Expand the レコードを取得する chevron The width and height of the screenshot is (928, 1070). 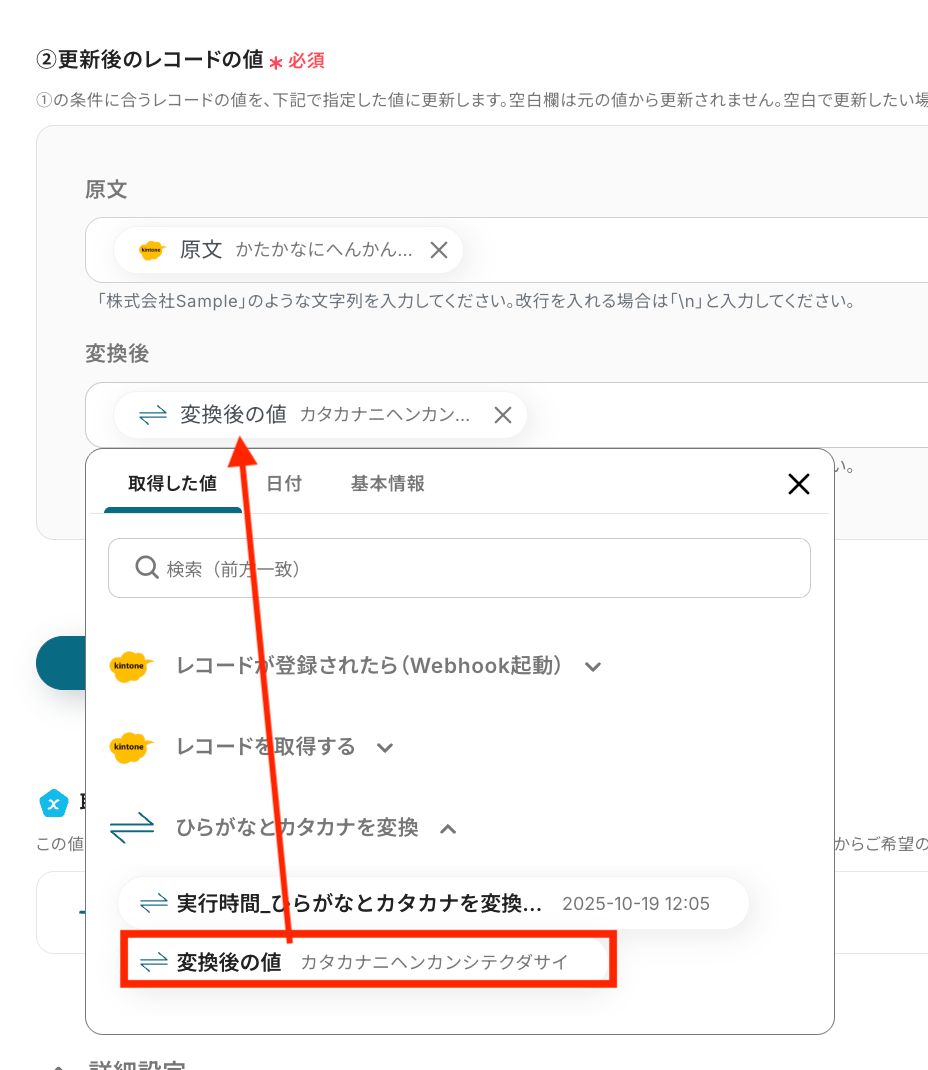coord(385,748)
